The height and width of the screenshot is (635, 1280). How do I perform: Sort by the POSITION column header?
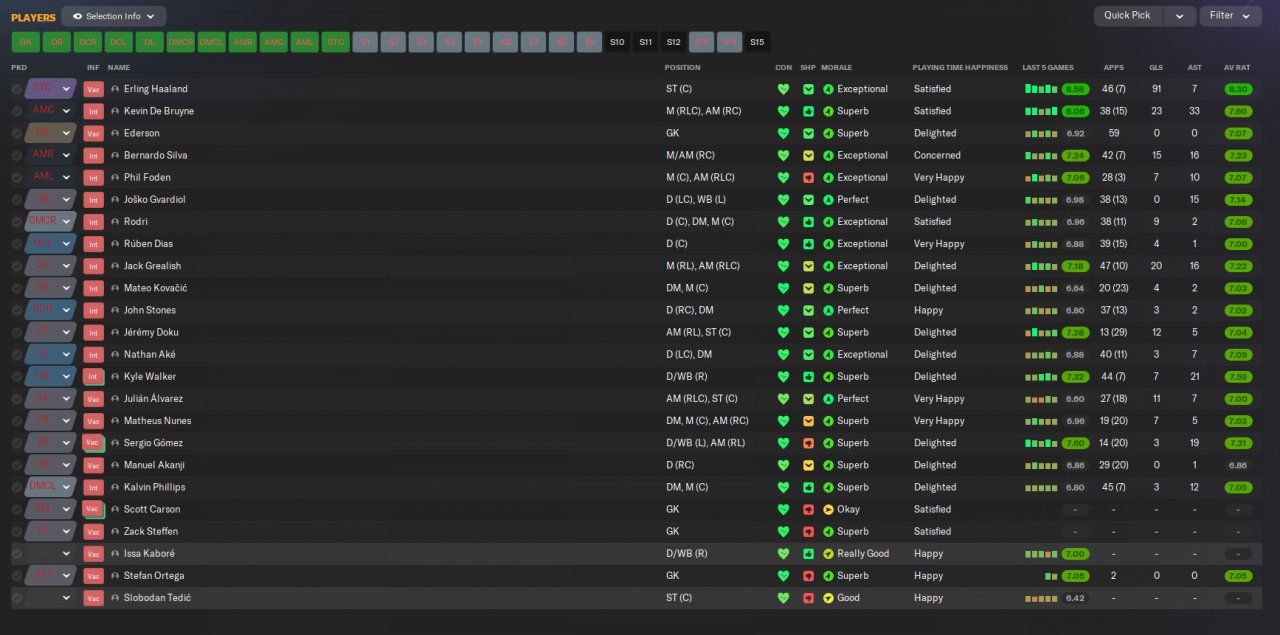point(682,68)
